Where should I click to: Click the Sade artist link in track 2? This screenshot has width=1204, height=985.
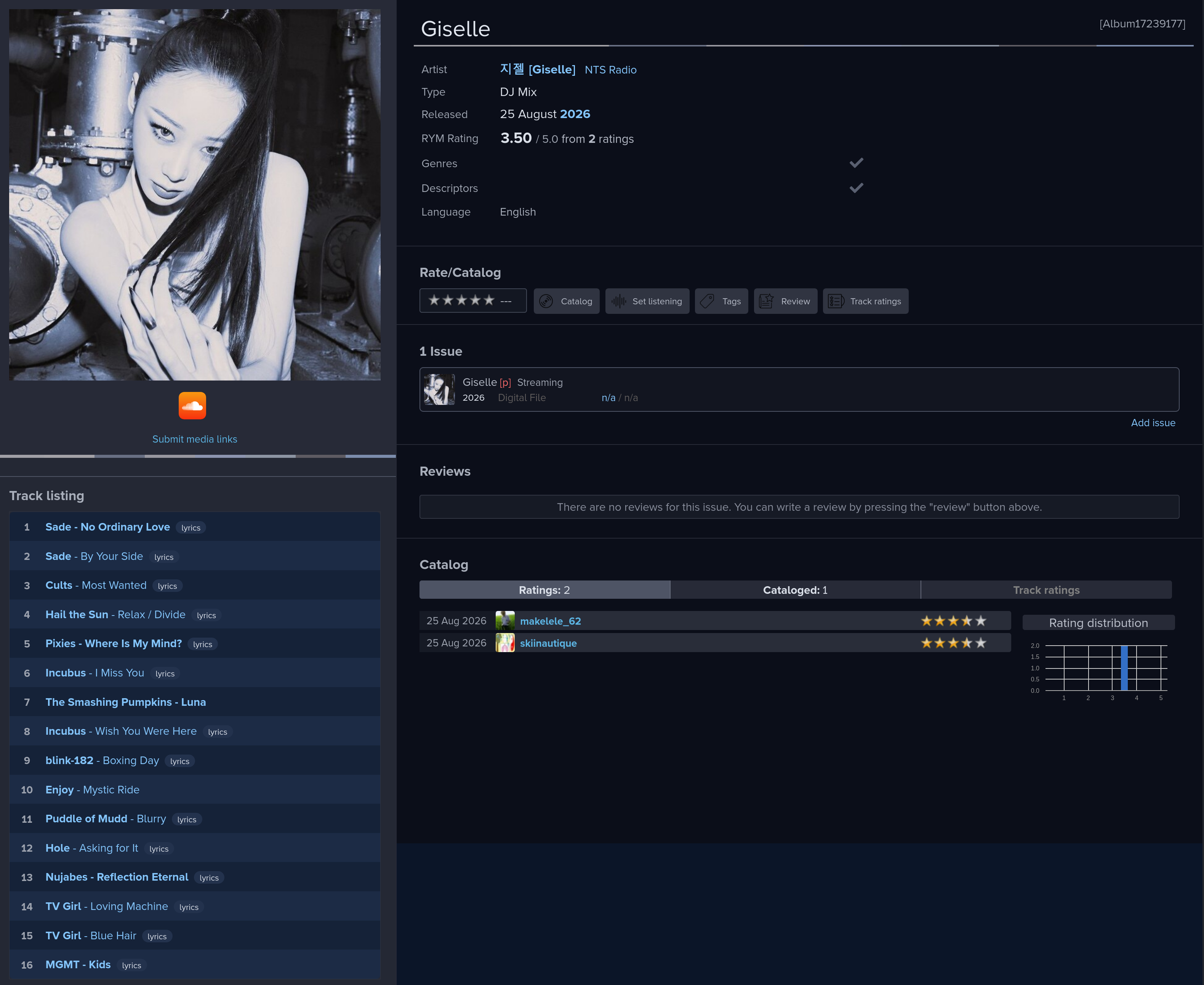(x=58, y=556)
